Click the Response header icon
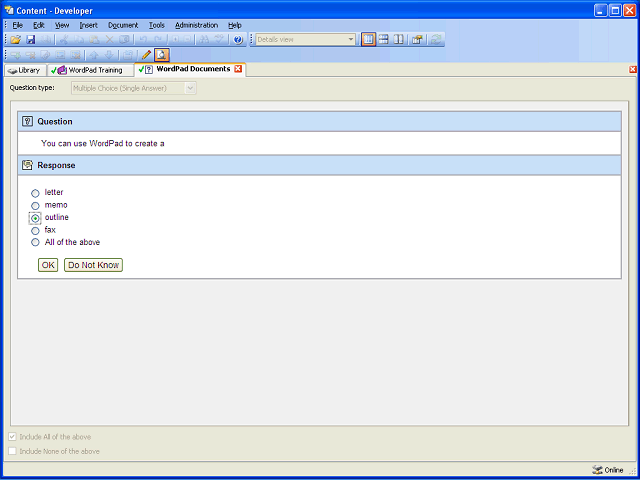 coord(27,165)
